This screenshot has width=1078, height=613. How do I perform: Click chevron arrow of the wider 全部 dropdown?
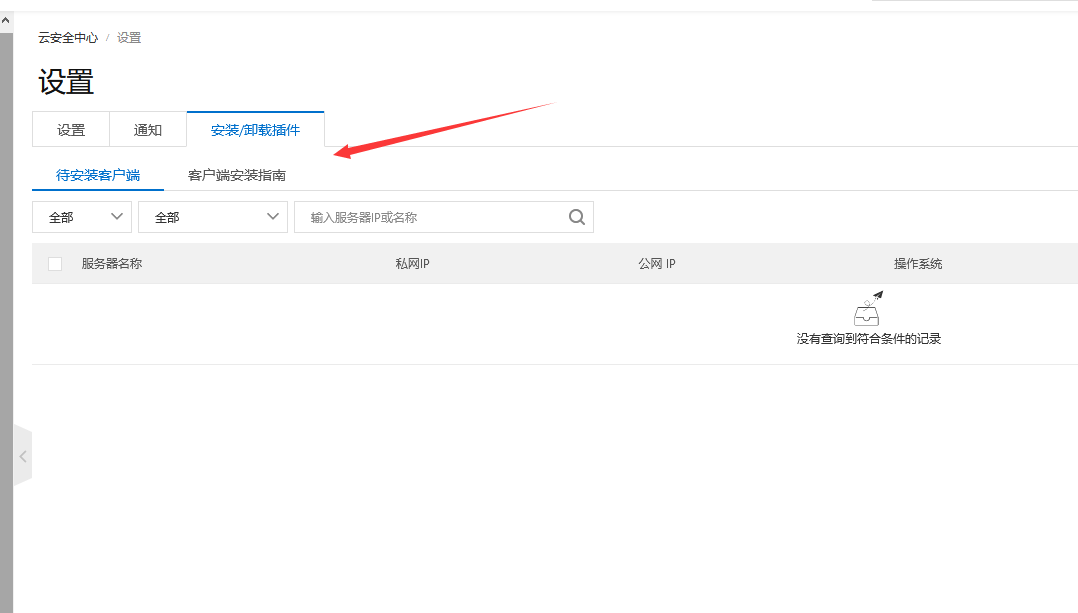coord(272,216)
